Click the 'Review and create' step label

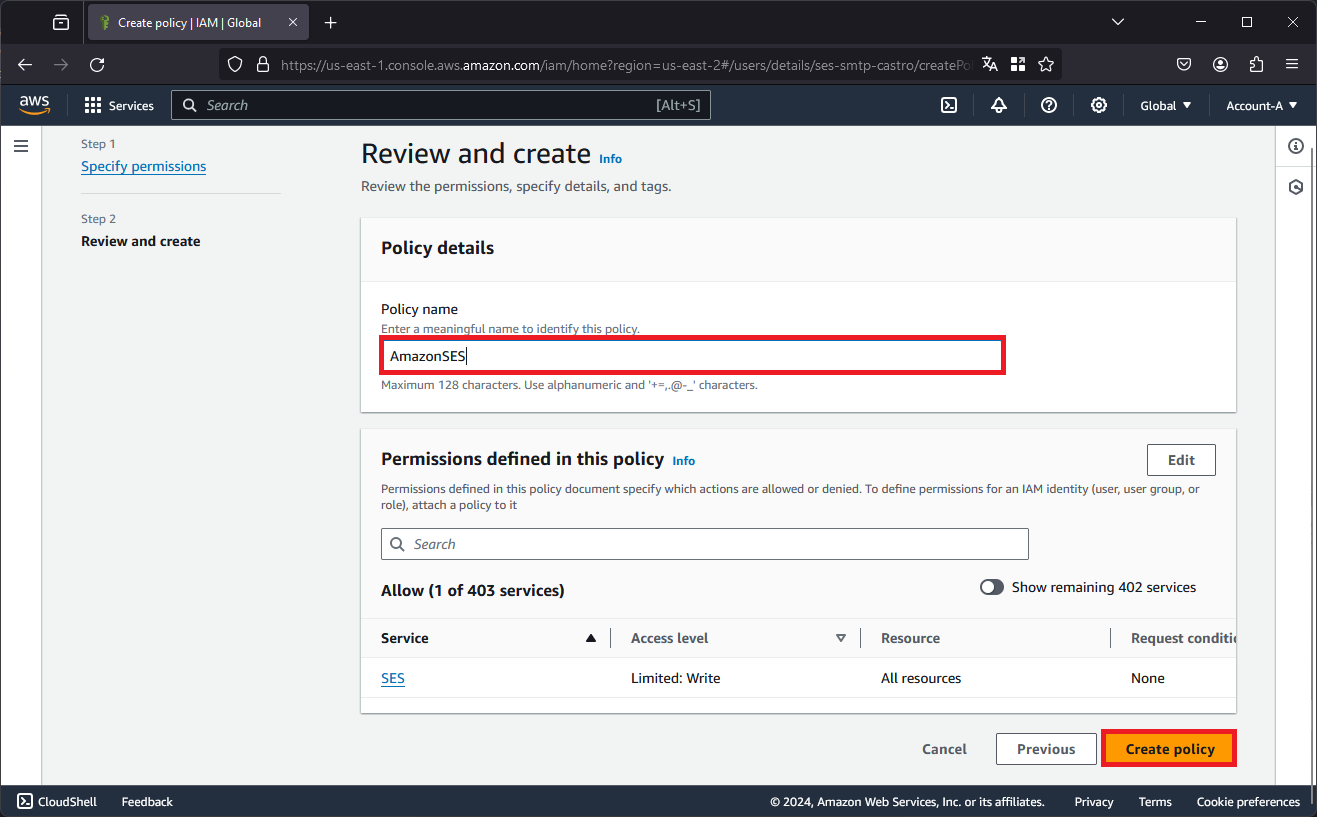pos(141,241)
